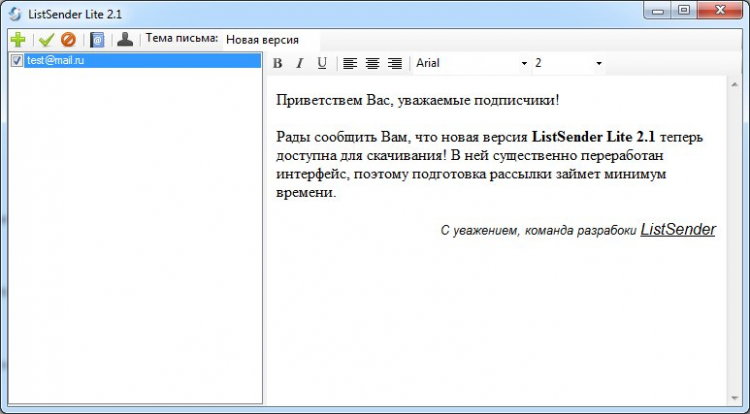Click the greeting line Приветствем Вас
Image resolution: width=750 pixels, height=414 pixels.
(x=418, y=100)
